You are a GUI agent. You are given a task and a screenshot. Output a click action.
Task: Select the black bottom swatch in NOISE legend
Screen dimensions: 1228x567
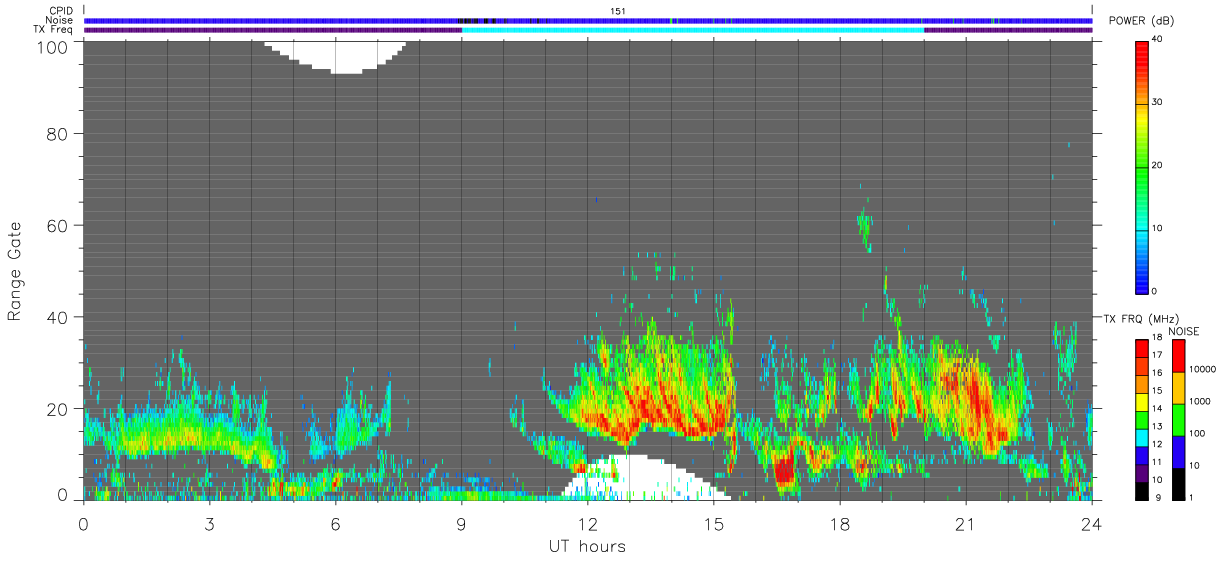tap(1179, 485)
